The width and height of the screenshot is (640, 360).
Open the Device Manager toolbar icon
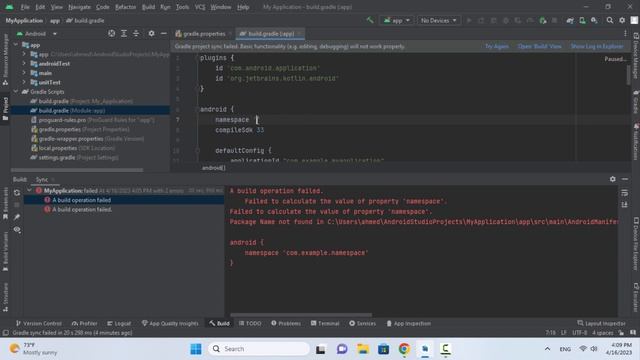pos(582,20)
